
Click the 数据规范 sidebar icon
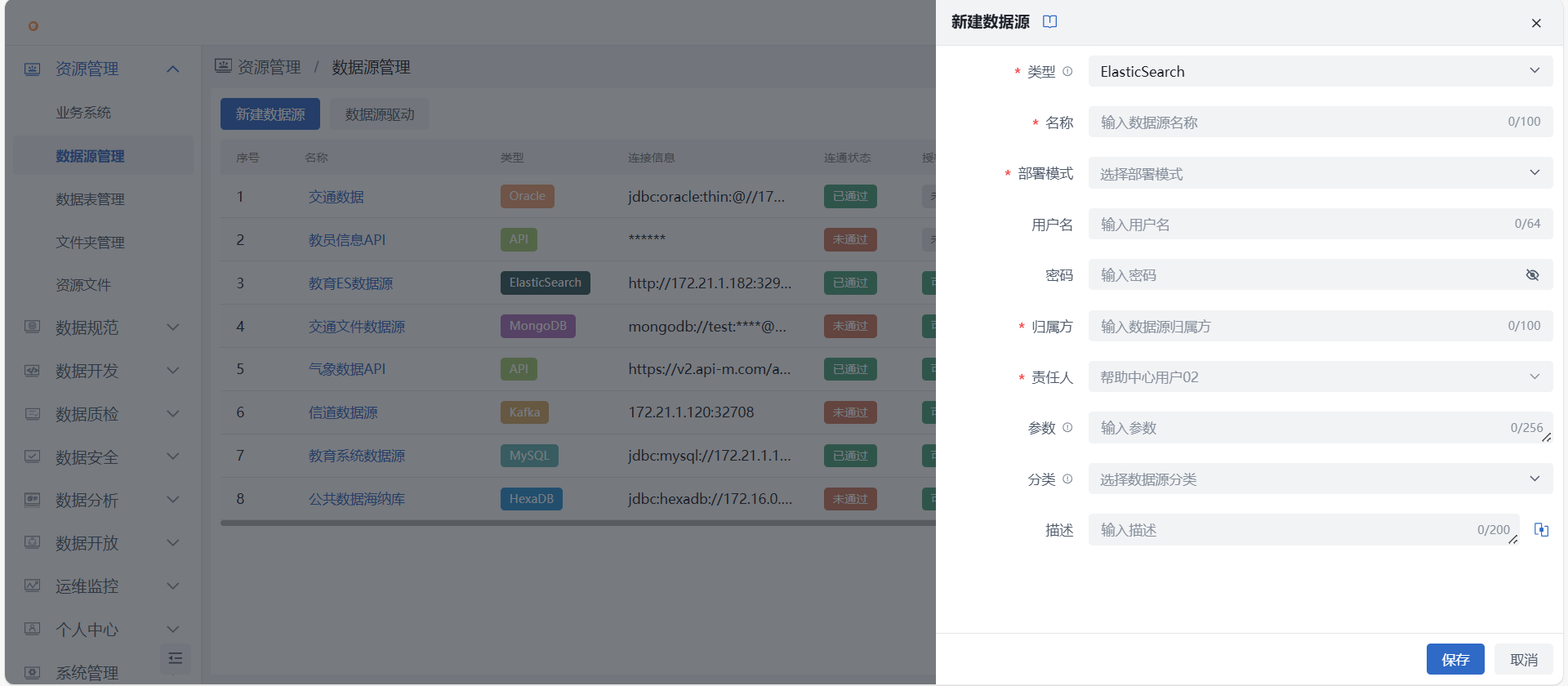[32, 327]
